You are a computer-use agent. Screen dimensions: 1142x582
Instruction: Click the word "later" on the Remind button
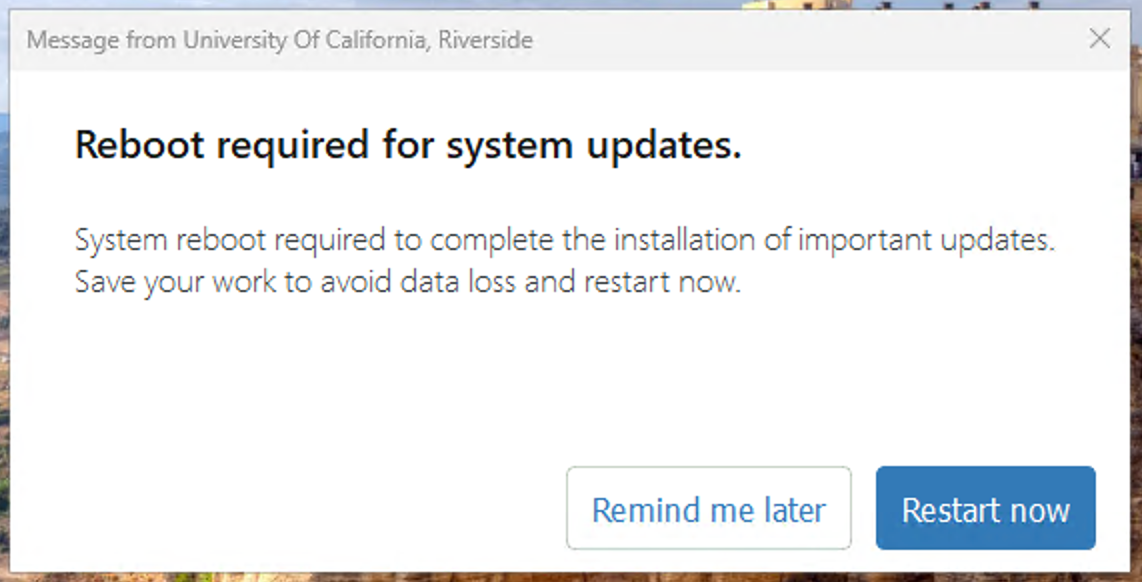coord(794,510)
